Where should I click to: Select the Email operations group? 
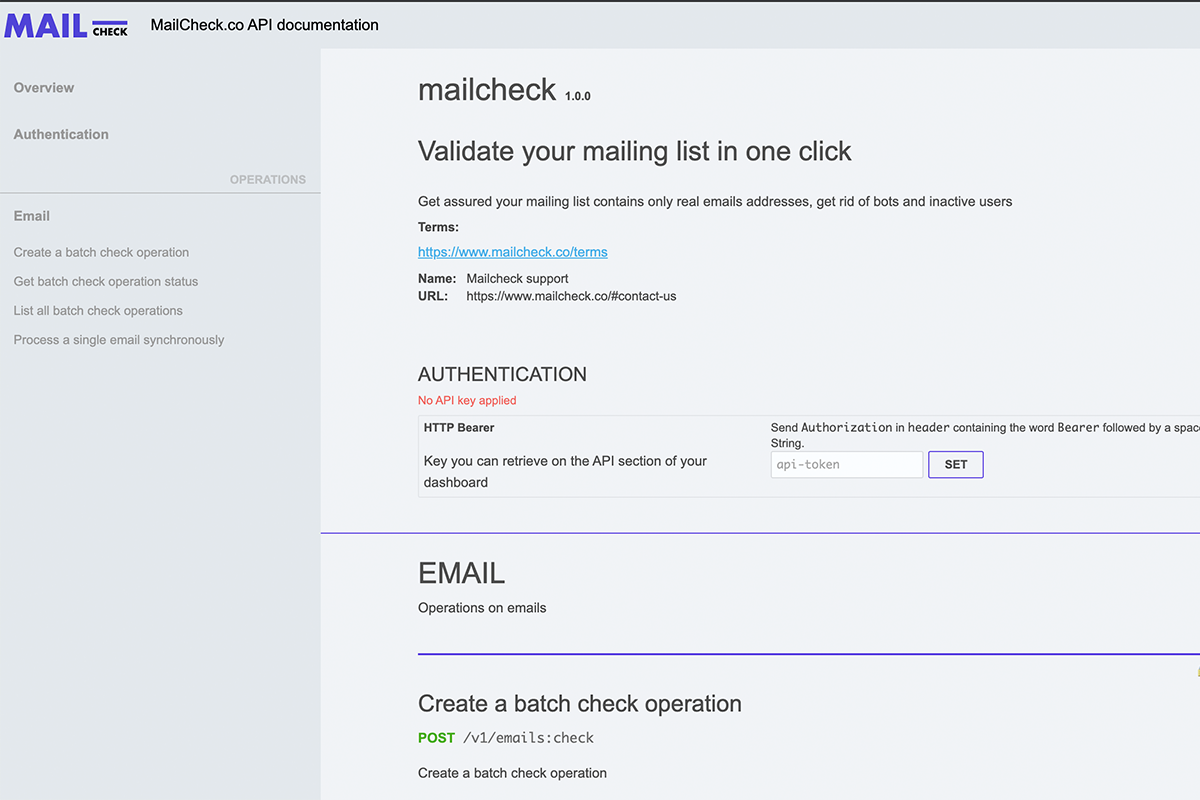32,216
